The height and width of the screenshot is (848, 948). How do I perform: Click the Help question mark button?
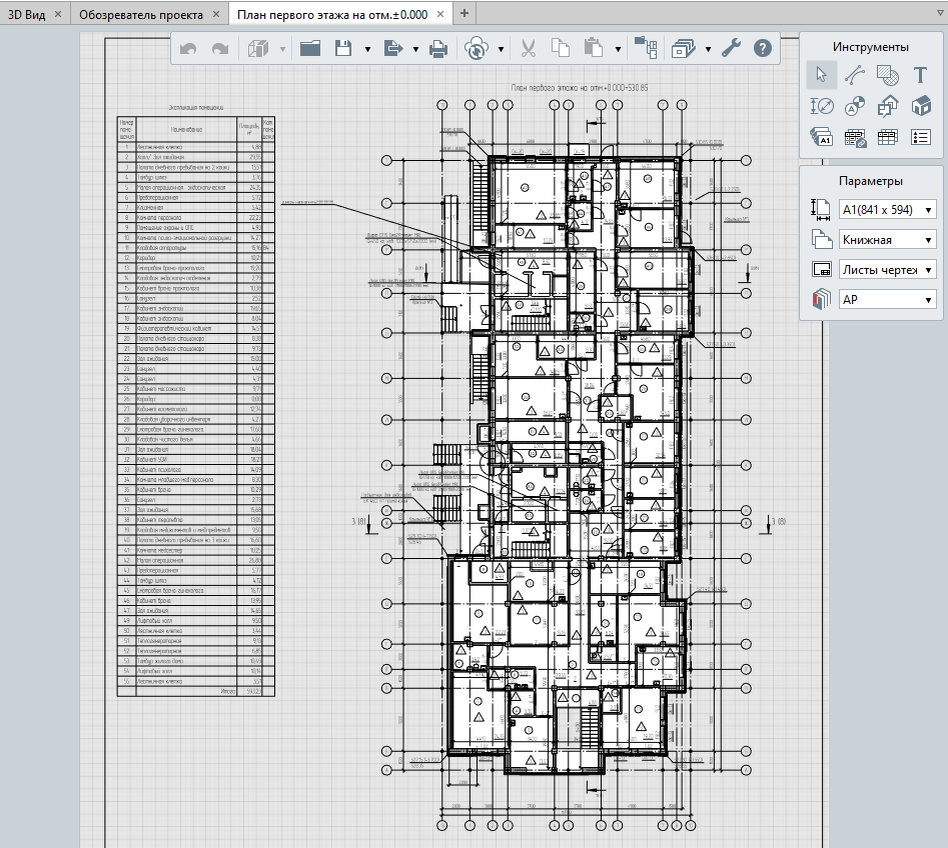[x=762, y=48]
